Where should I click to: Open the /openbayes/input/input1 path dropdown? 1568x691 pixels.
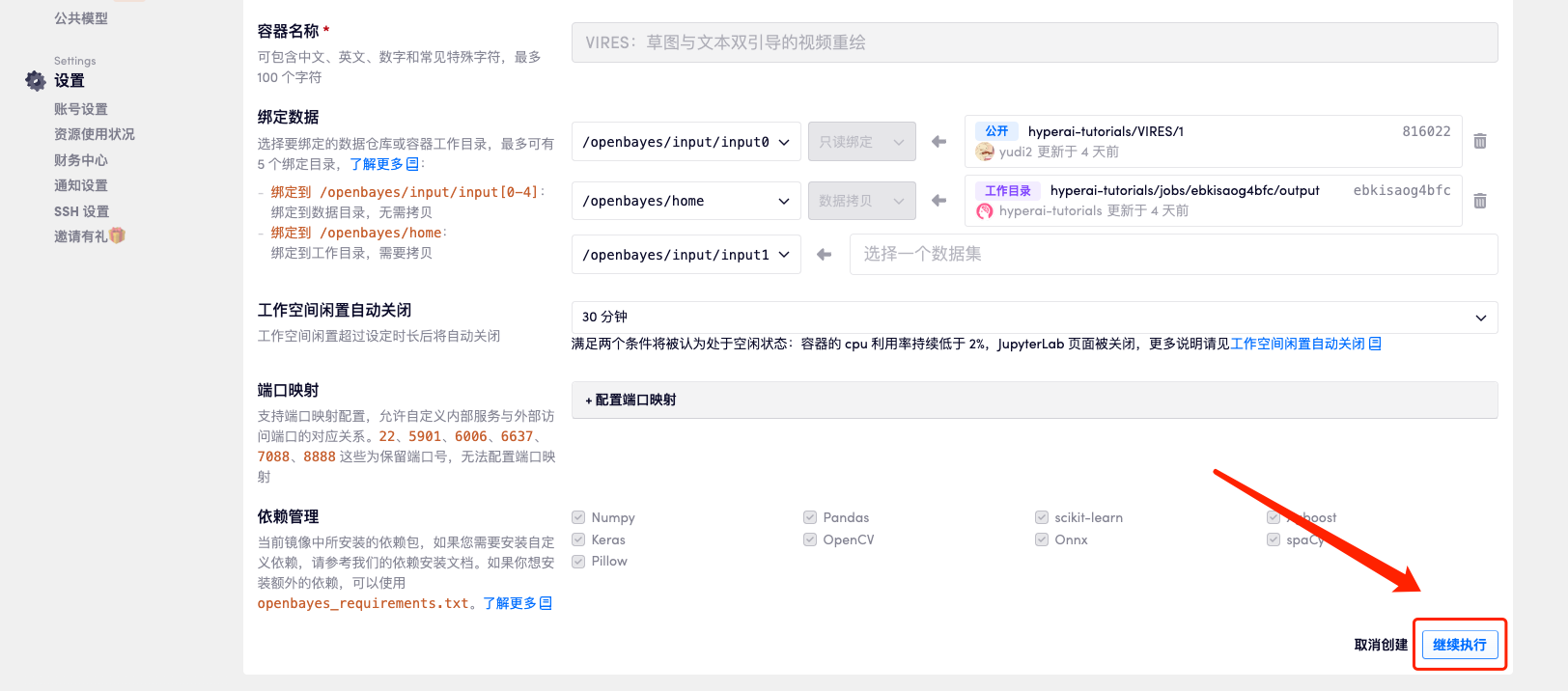686,255
